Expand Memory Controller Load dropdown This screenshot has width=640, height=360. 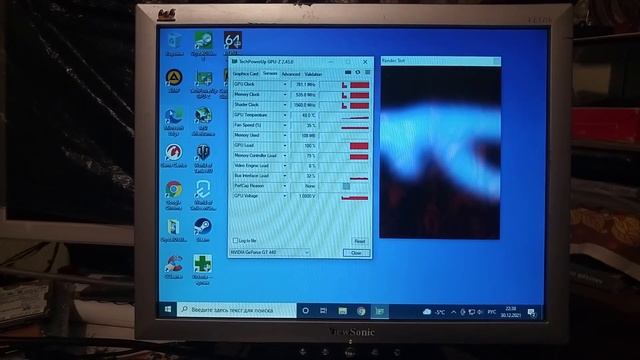(285, 156)
